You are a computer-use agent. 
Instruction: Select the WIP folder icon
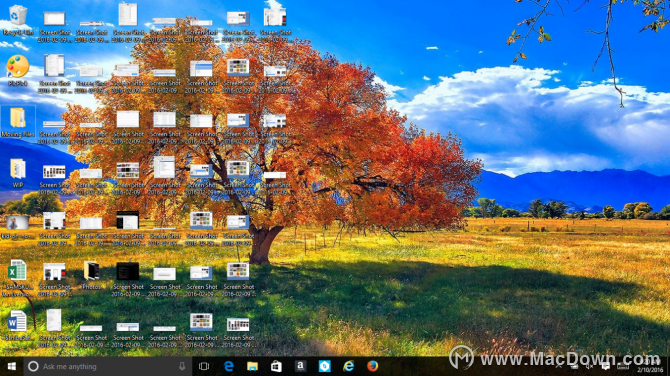pyautogui.click(x=18, y=173)
